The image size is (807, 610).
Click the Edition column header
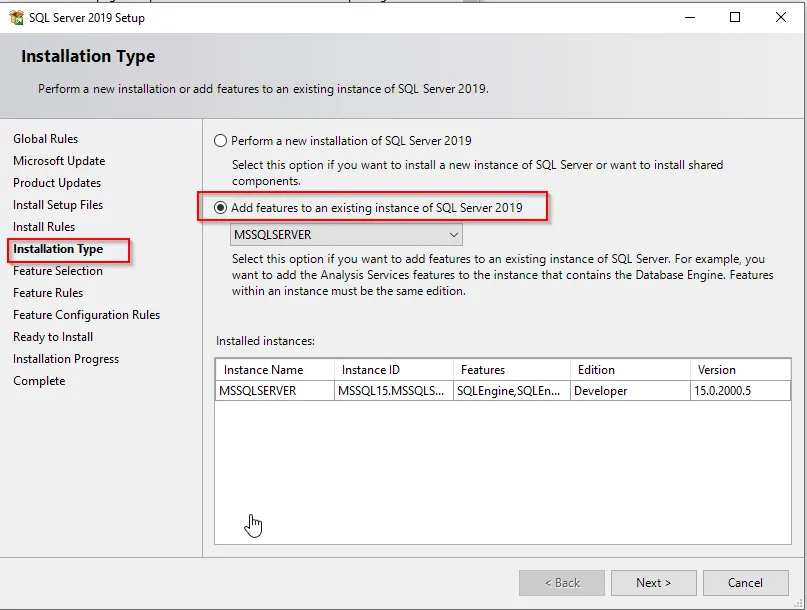pyautogui.click(x=630, y=370)
